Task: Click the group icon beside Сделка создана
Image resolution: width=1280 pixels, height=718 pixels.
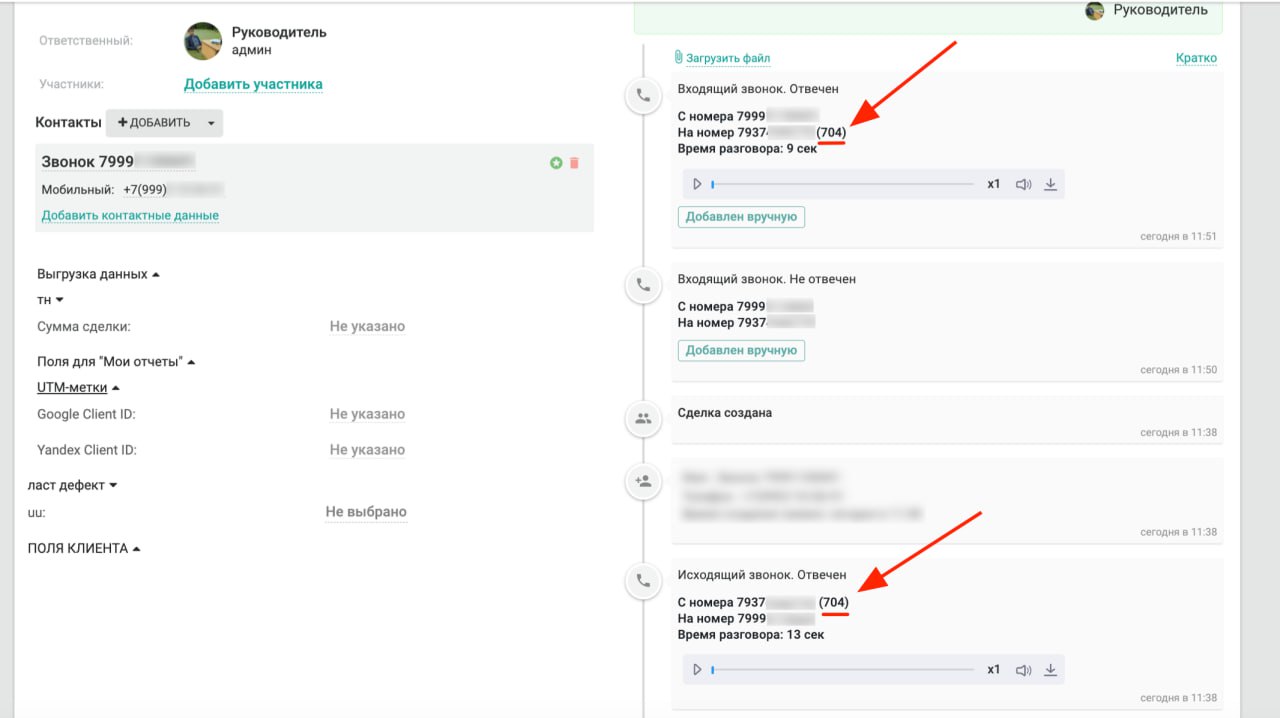Action: click(x=643, y=419)
